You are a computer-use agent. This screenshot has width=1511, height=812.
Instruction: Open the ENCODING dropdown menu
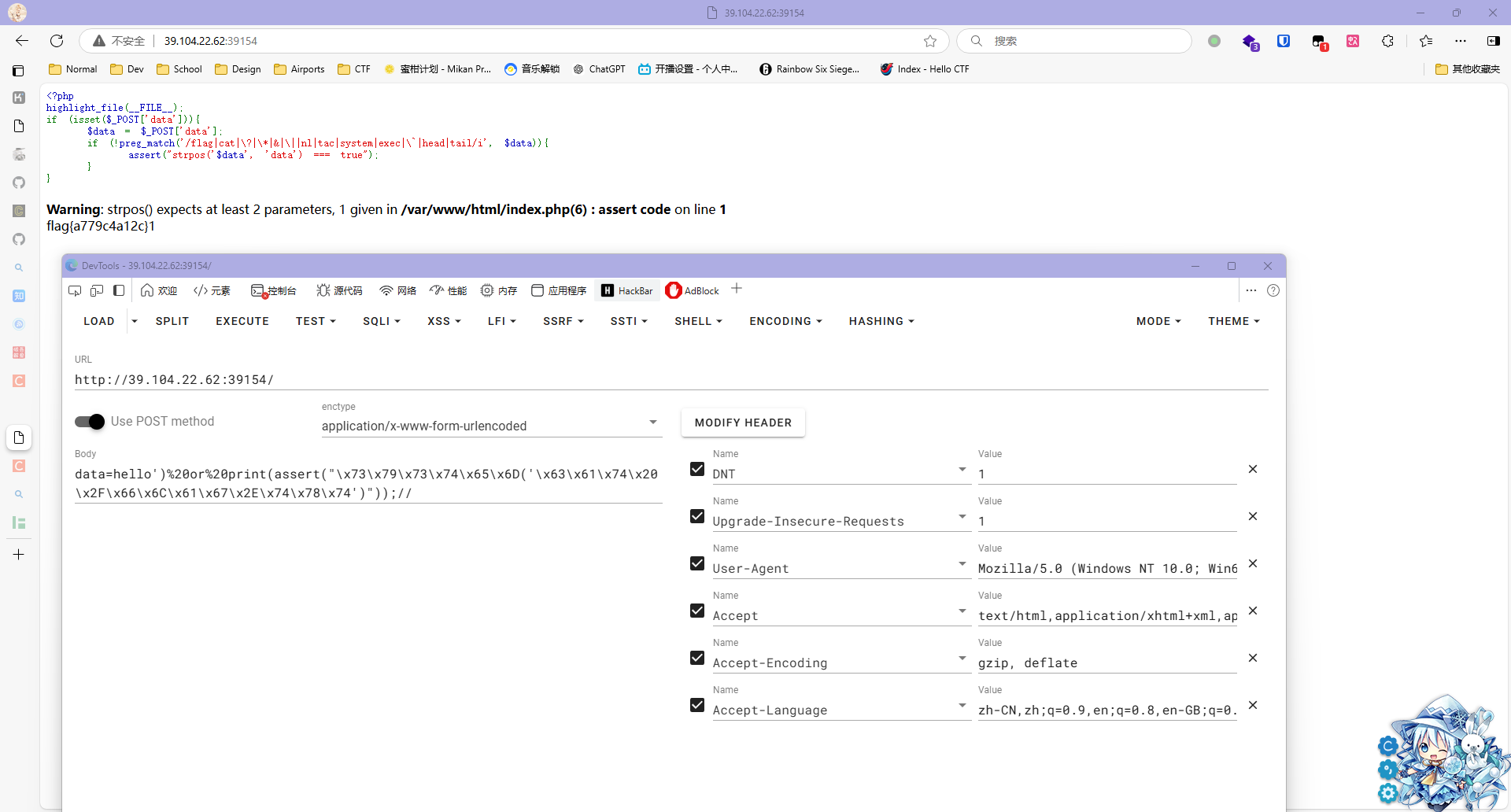click(x=785, y=321)
